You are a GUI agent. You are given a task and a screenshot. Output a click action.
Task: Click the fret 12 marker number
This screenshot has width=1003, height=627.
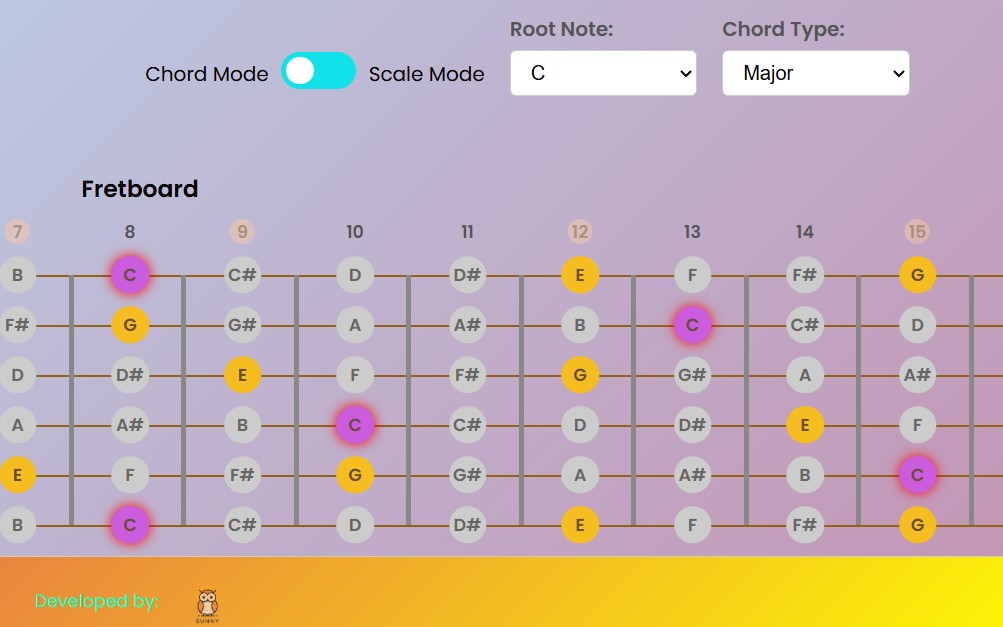point(580,232)
